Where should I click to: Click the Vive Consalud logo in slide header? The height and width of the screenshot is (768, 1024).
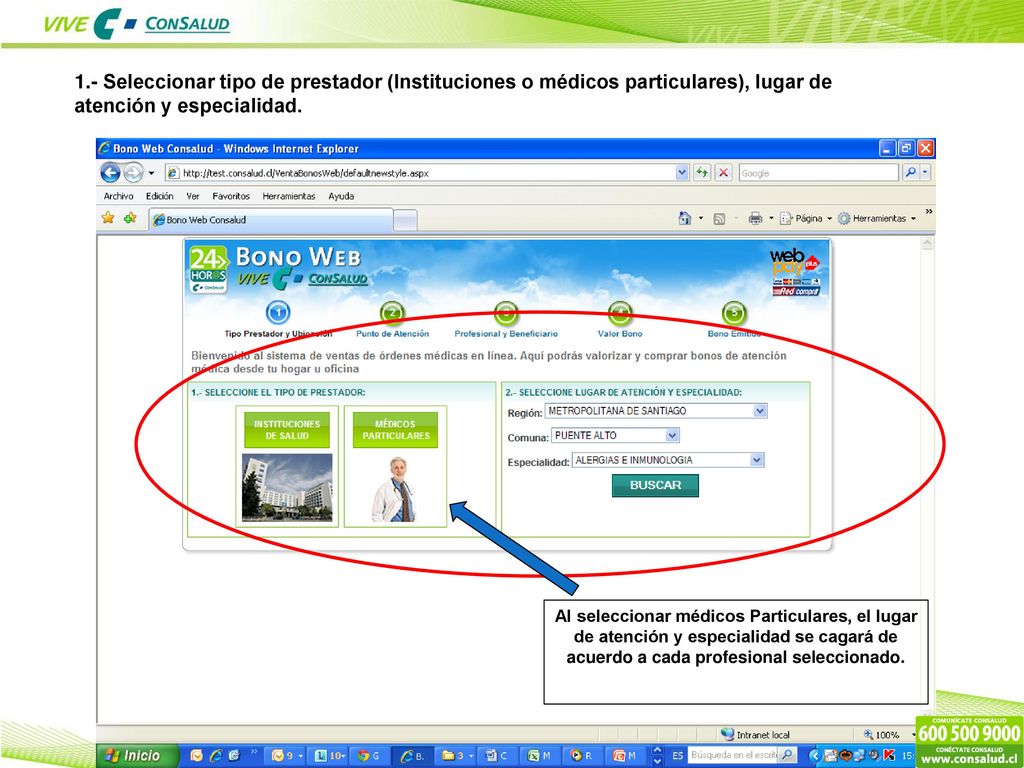point(136,24)
